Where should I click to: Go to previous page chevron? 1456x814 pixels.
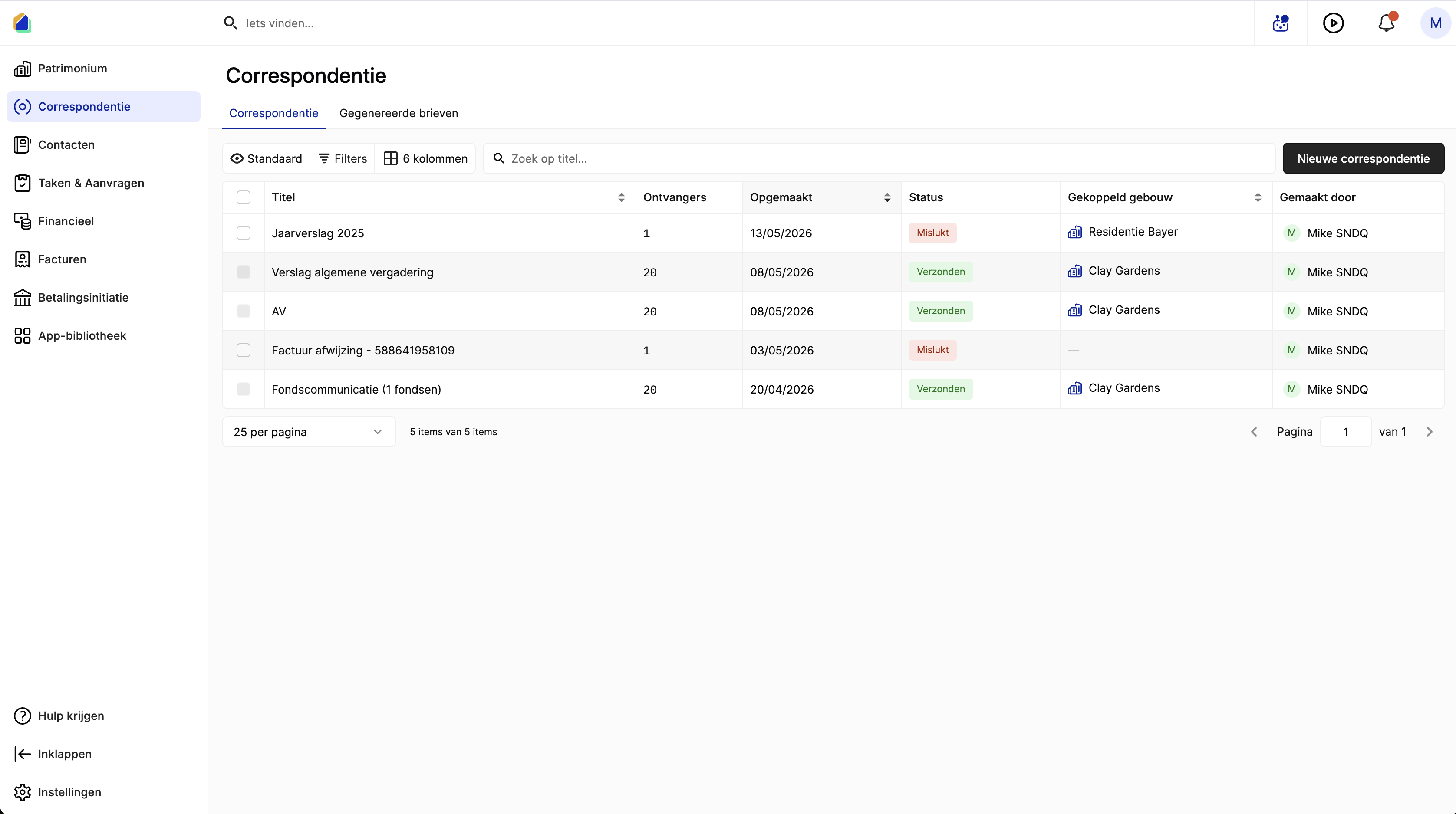point(1254,432)
